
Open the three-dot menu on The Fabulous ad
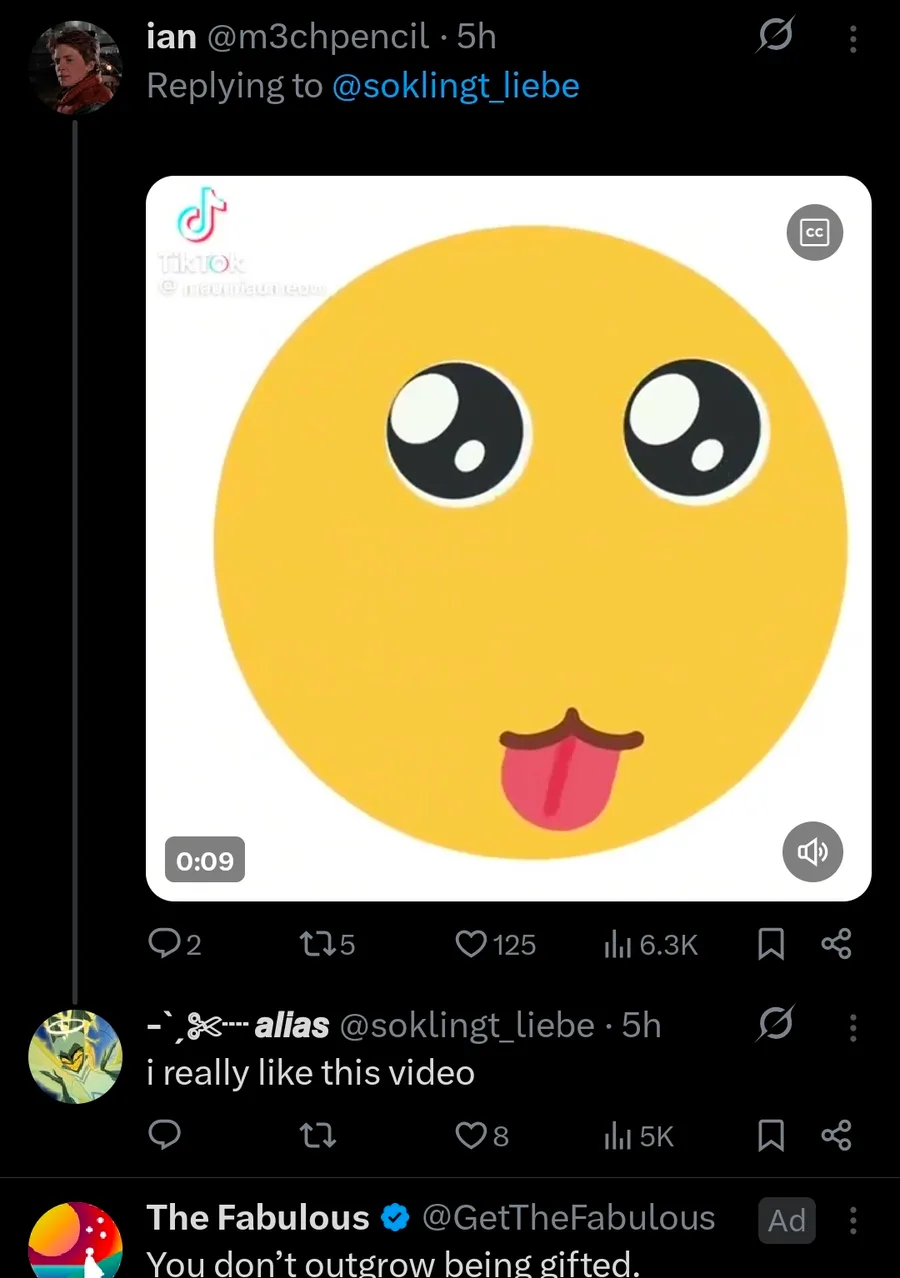pos(853,1221)
